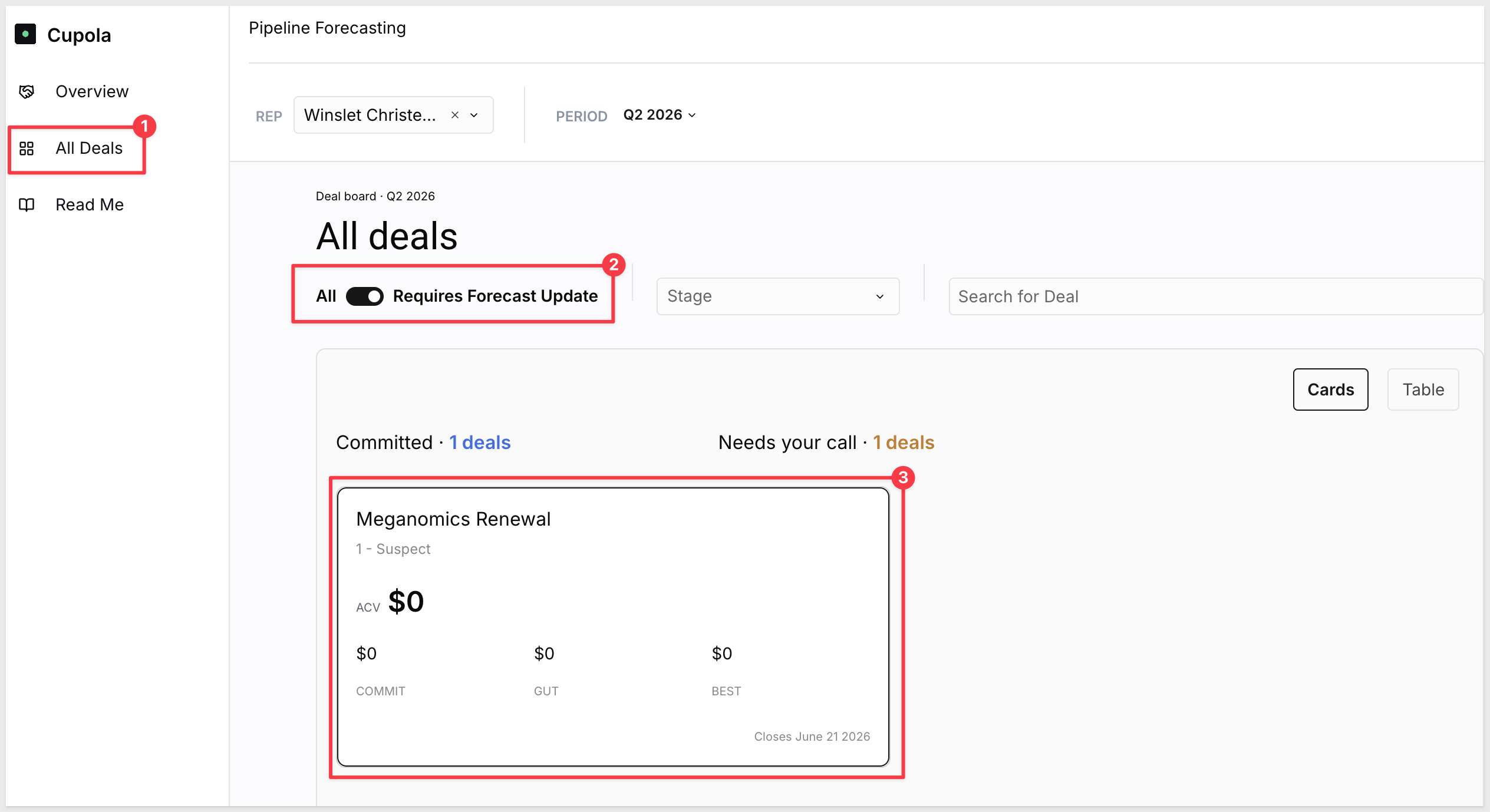The height and width of the screenshot is (812, 1490).
Task: Click the Read Me book icon
Action: click(27, 205)
